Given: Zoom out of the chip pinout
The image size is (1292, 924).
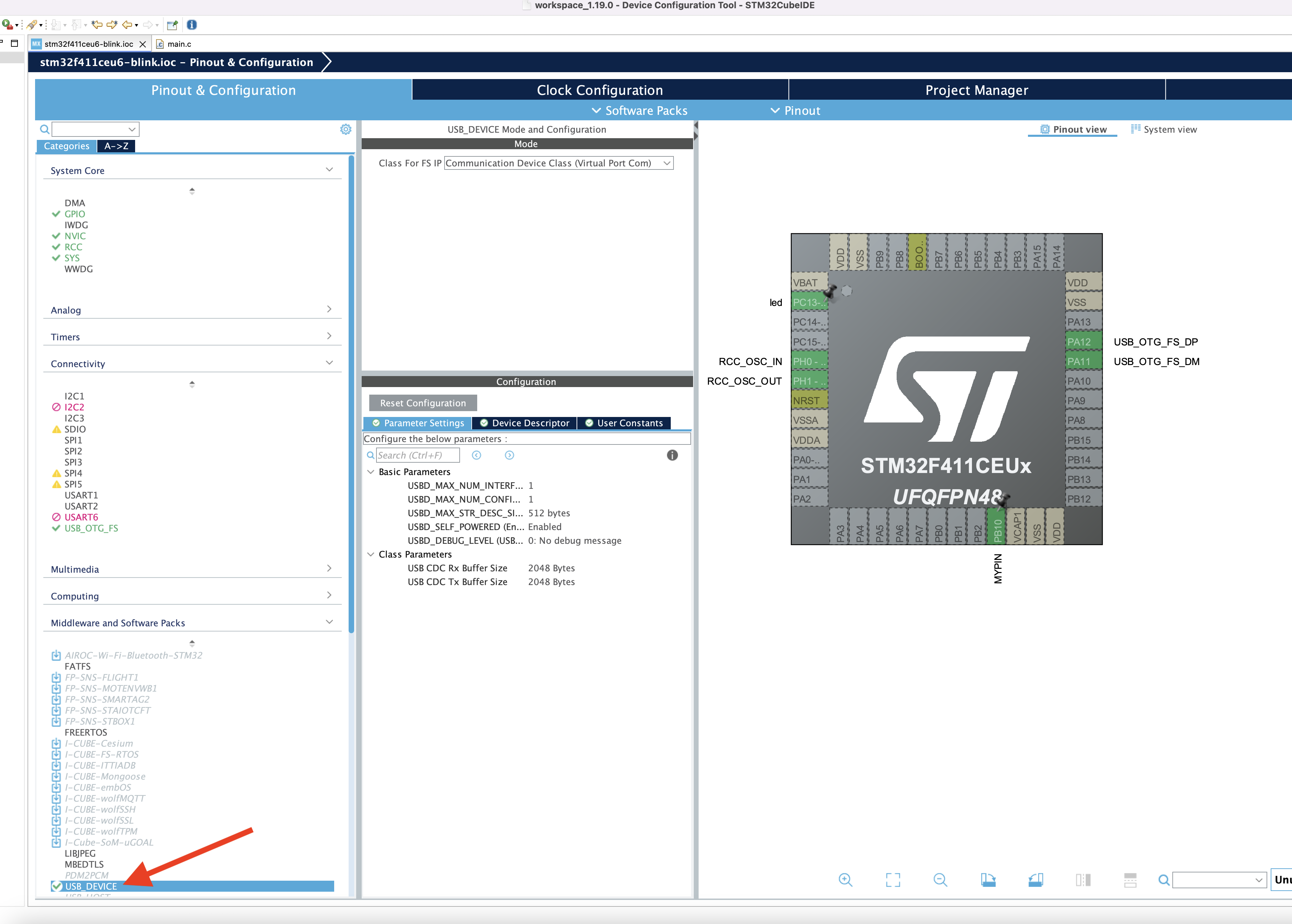Looking at the screenshot, I should pos(940,880).
